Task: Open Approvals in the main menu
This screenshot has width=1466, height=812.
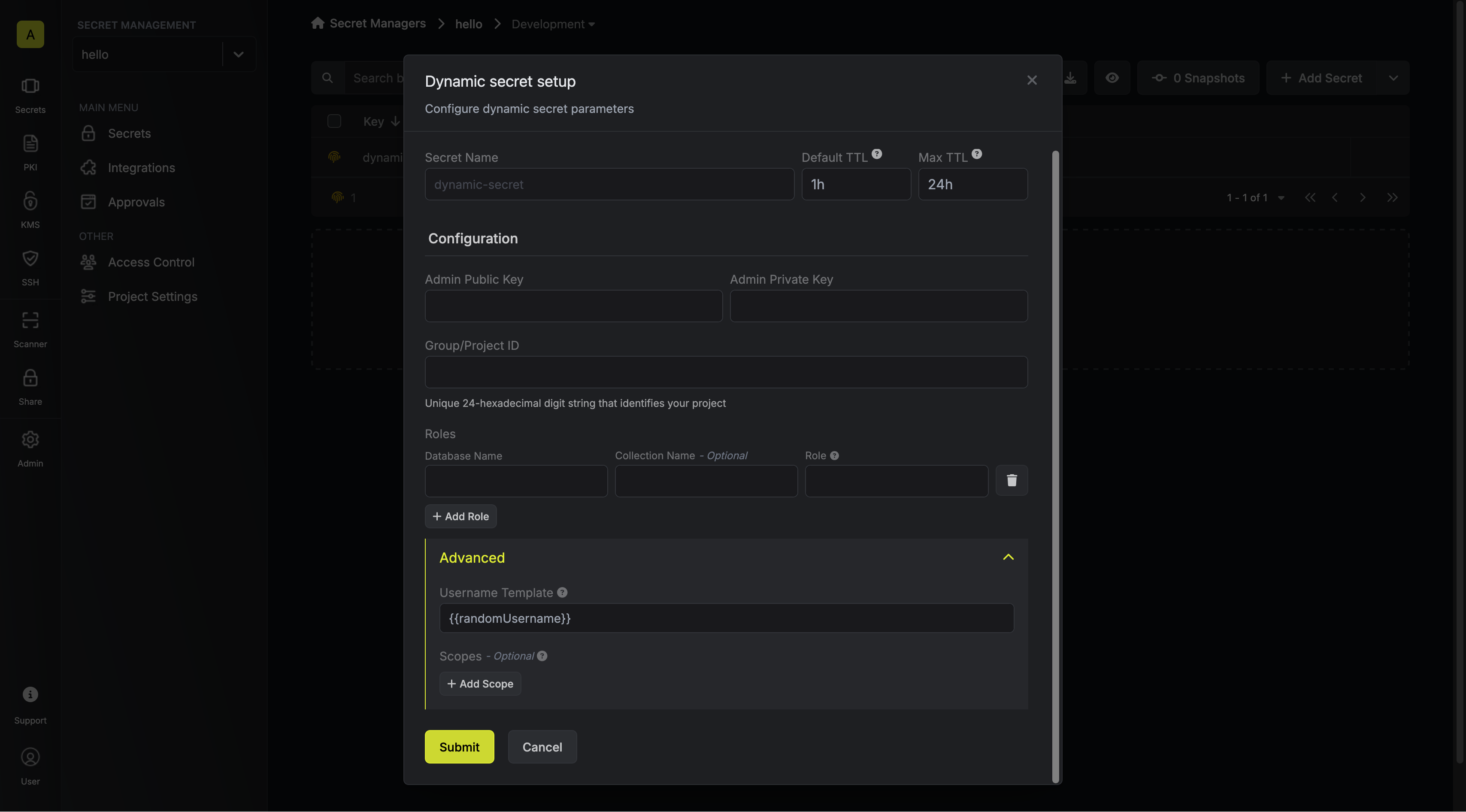Action: (136, 202)
